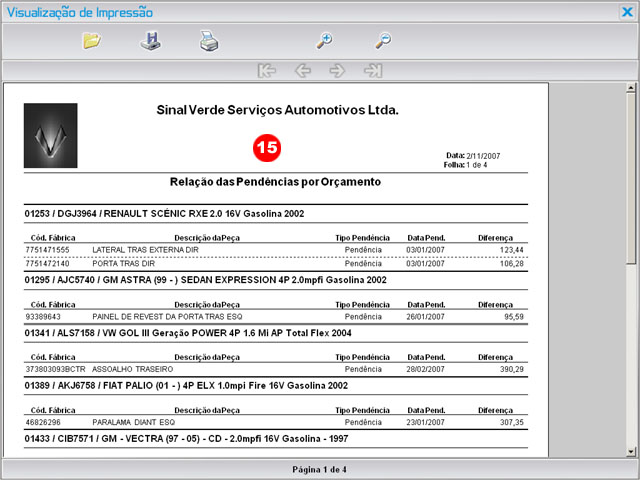This screenshot has width=640, height=480.
Task: Select heading 01253 / DGJ3964 RENAULT SCÉNIC
Action: pos(164,214)
